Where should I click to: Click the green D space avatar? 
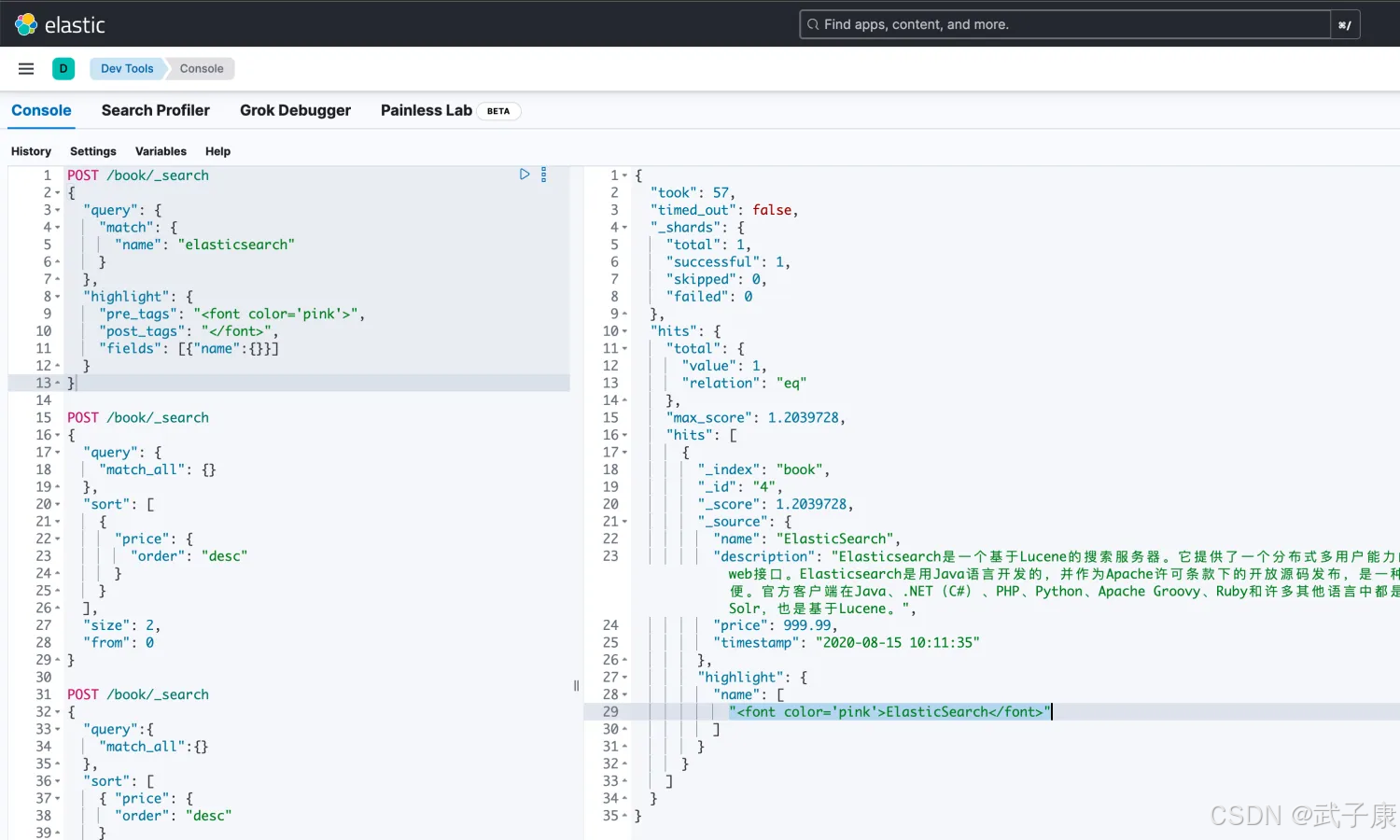63,68
